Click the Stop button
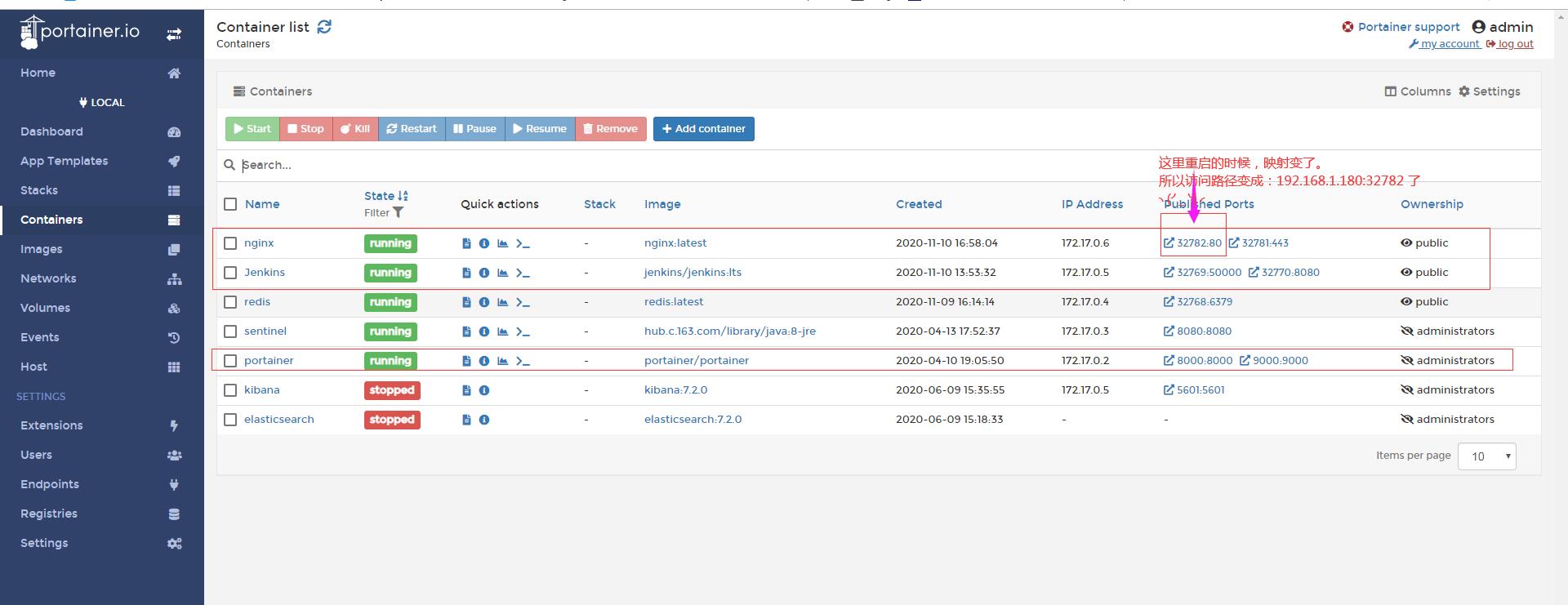 coord(306,129)
